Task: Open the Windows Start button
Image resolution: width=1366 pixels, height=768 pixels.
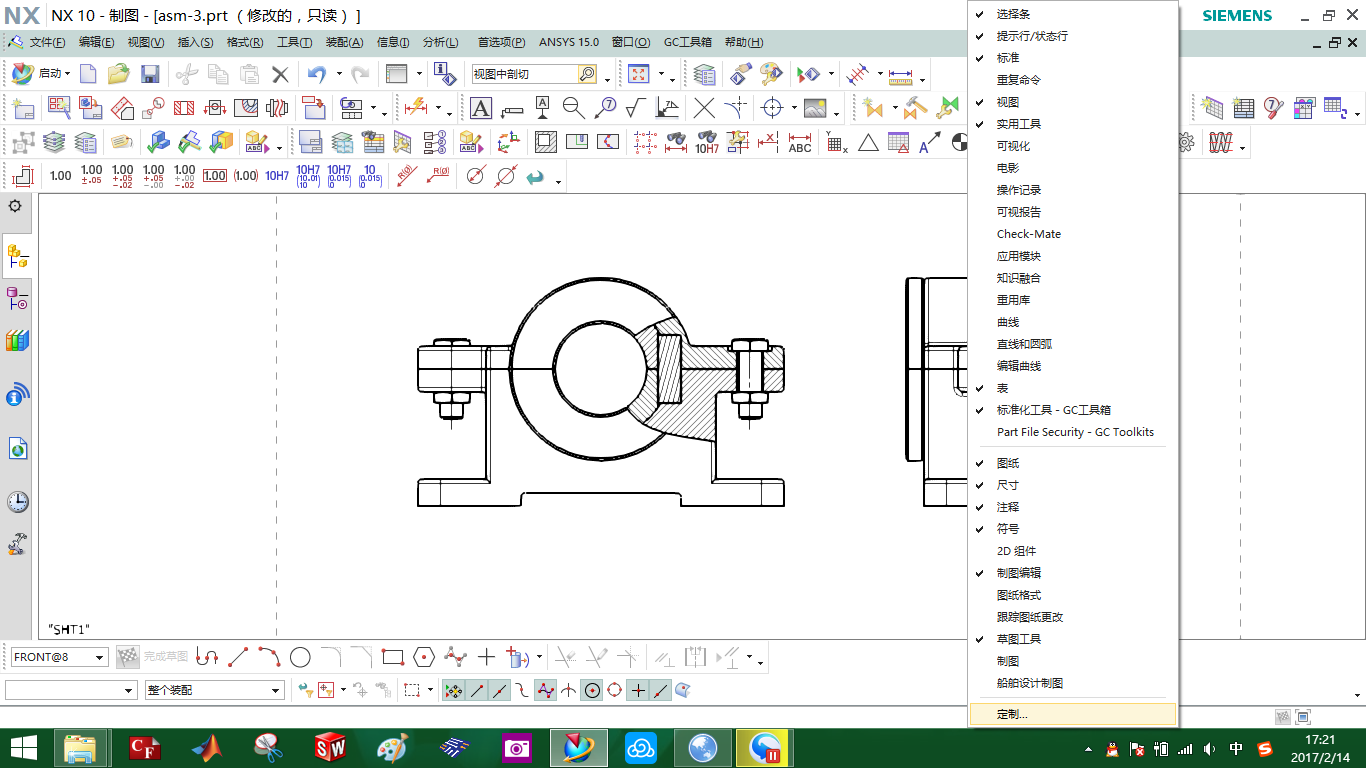Action: click(24, 747)
